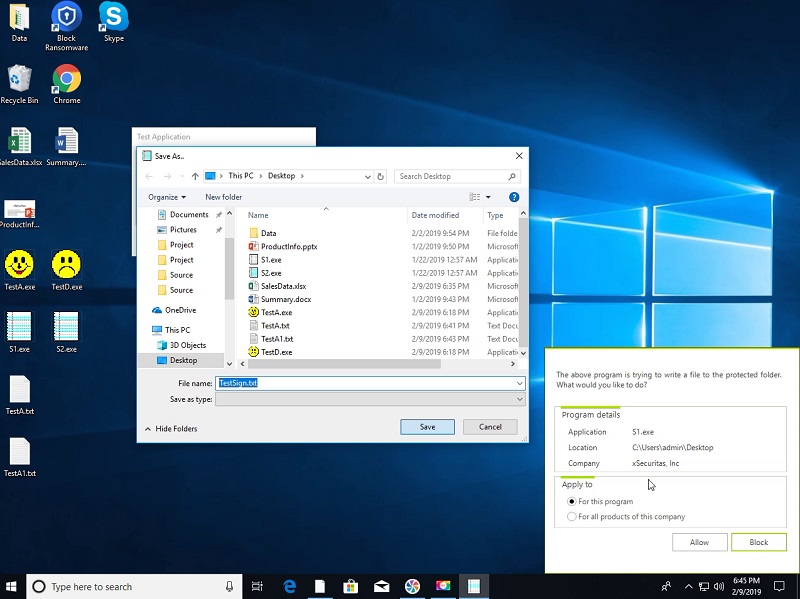Image resolution: width=800 pixels, height=599 pixels.
Task: Select OneDrive in the navigation pane
Action: click(174, 310)
